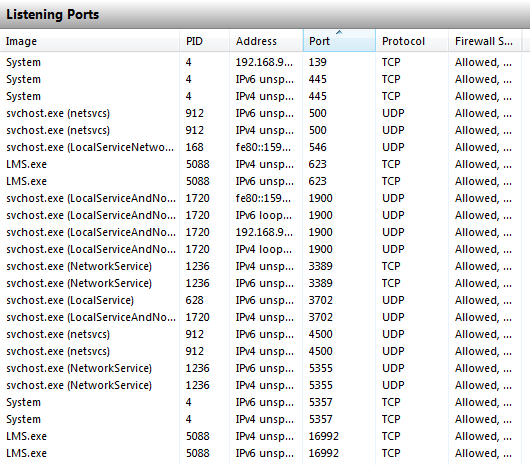Click TCP protocol on the port 139 row
This screenshot has width=530, height=465.
(x=391, y=62)
